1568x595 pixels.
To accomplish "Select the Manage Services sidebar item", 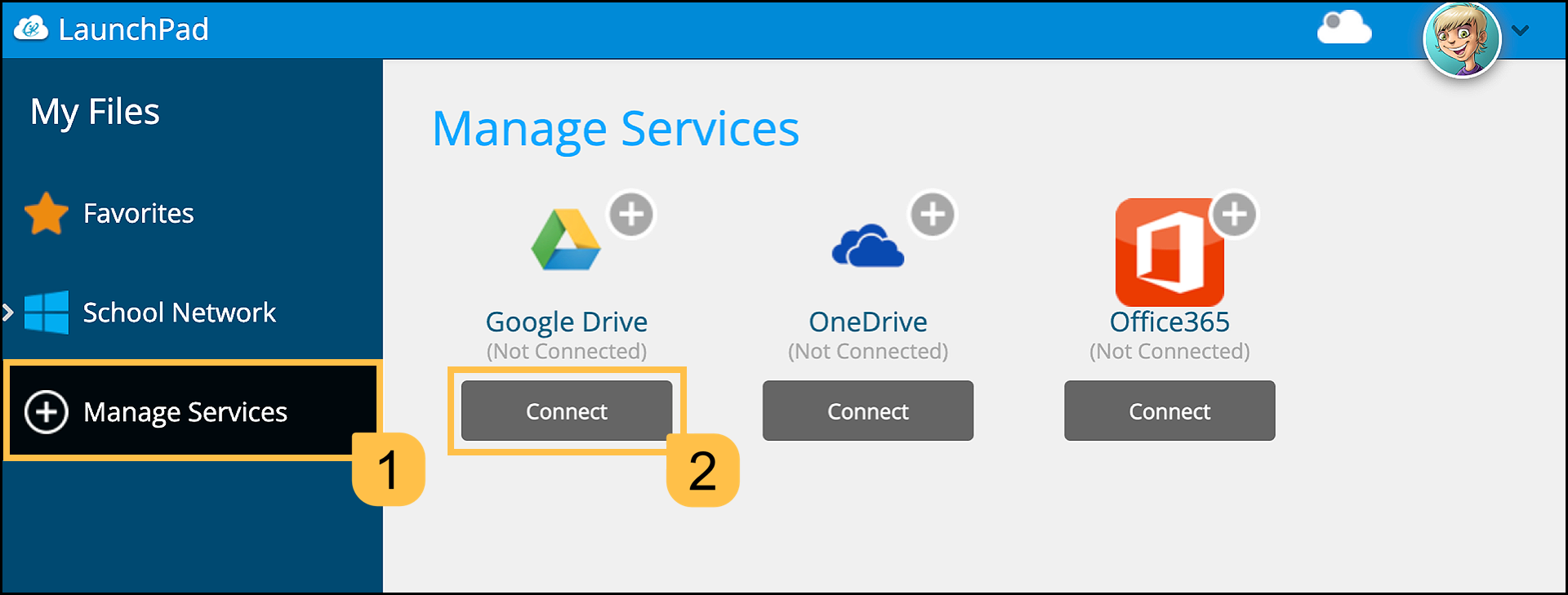I will coord(185,412).
